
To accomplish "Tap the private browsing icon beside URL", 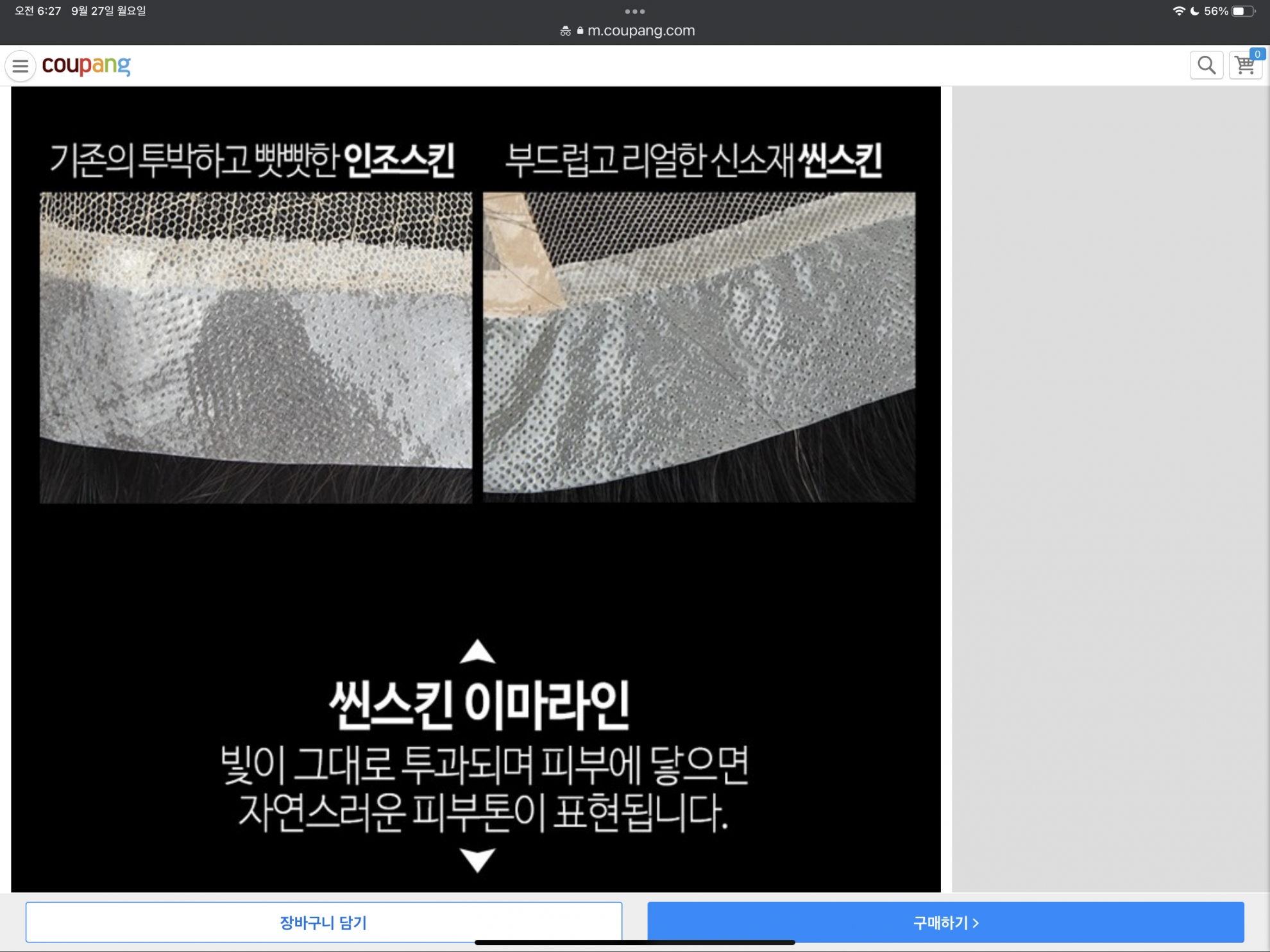I will coord(565,31).
